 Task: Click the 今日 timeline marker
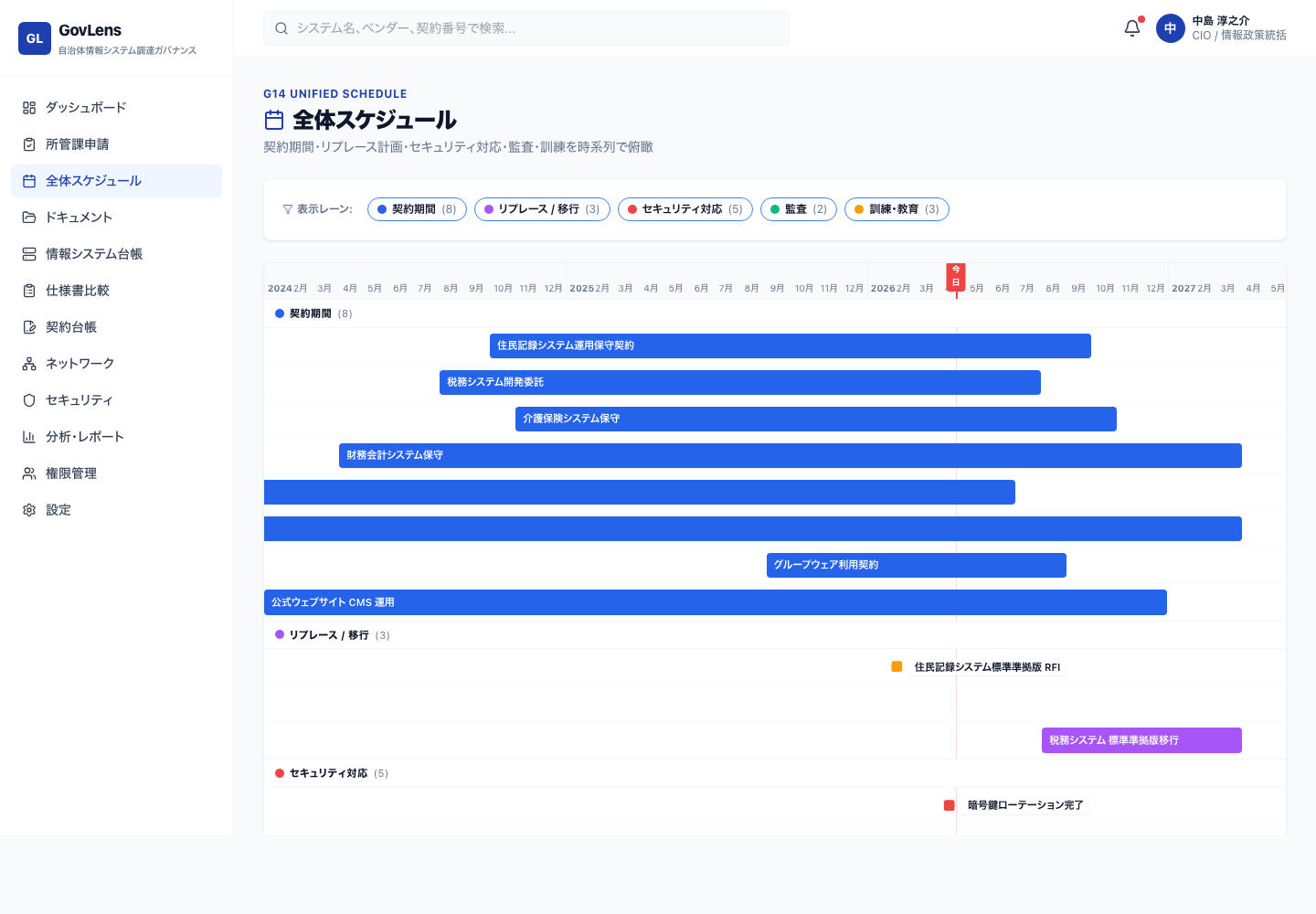click(956, 276)
